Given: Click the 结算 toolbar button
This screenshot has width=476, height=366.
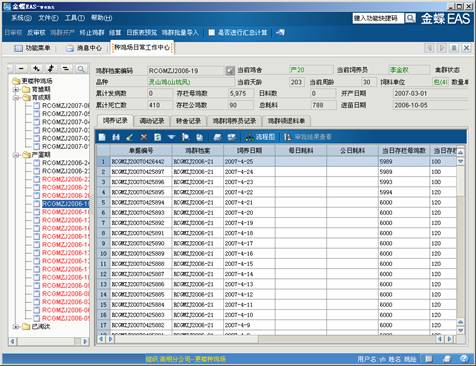Looking at the screenshot, I should coord(115,33).
